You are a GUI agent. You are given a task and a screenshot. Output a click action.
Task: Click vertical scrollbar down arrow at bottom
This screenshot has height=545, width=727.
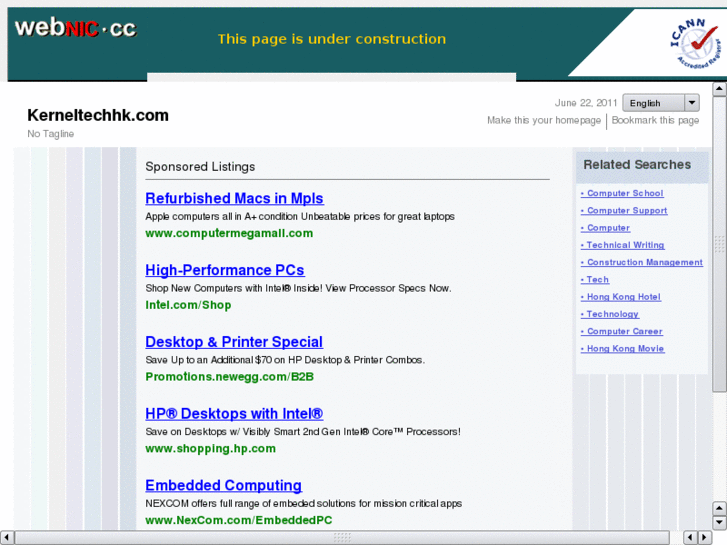coord(719,523)
